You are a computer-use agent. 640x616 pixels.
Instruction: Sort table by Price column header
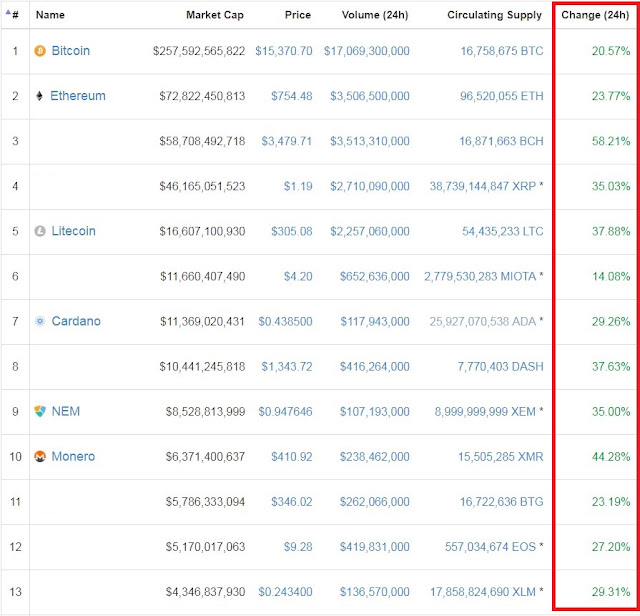[298, 15]
